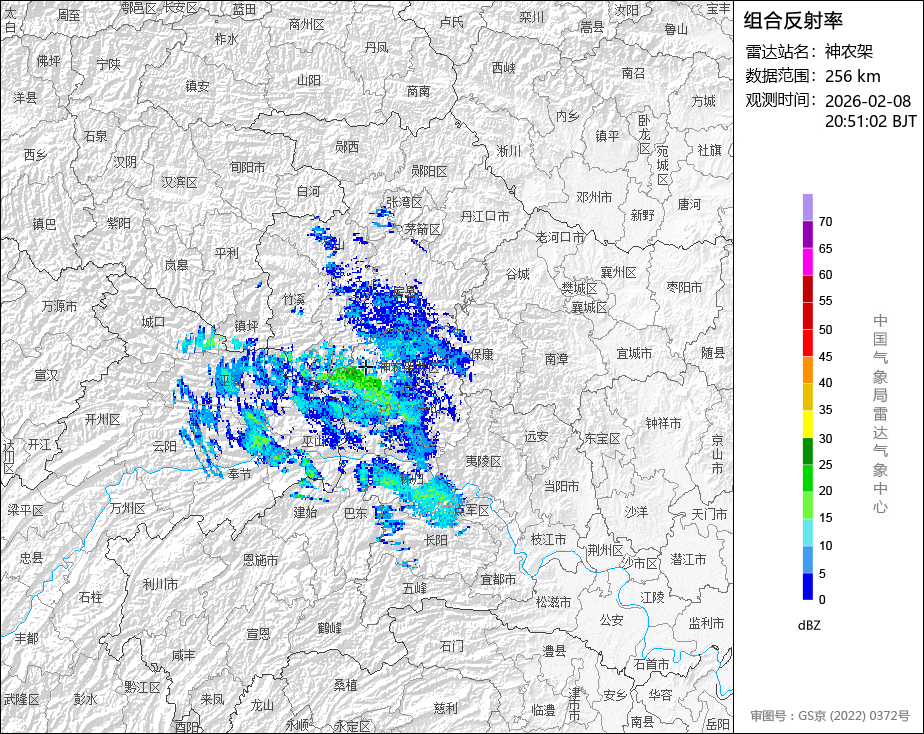This screenshot has width=924, height=734.
Task: Click the 组合反射率 title text
Action: pyautogui.click(x=793, y=21)
